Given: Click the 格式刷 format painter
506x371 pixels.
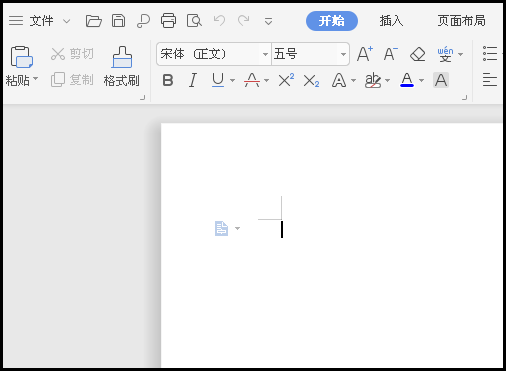Looking at the screenshot, I should coord(122,66).
